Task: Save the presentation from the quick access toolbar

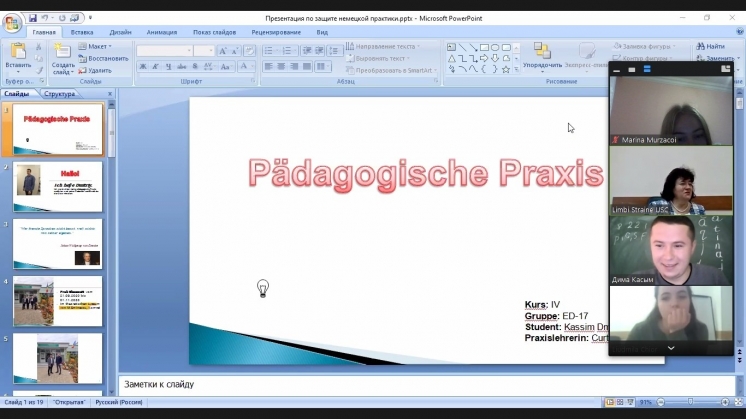Action: 33,18
